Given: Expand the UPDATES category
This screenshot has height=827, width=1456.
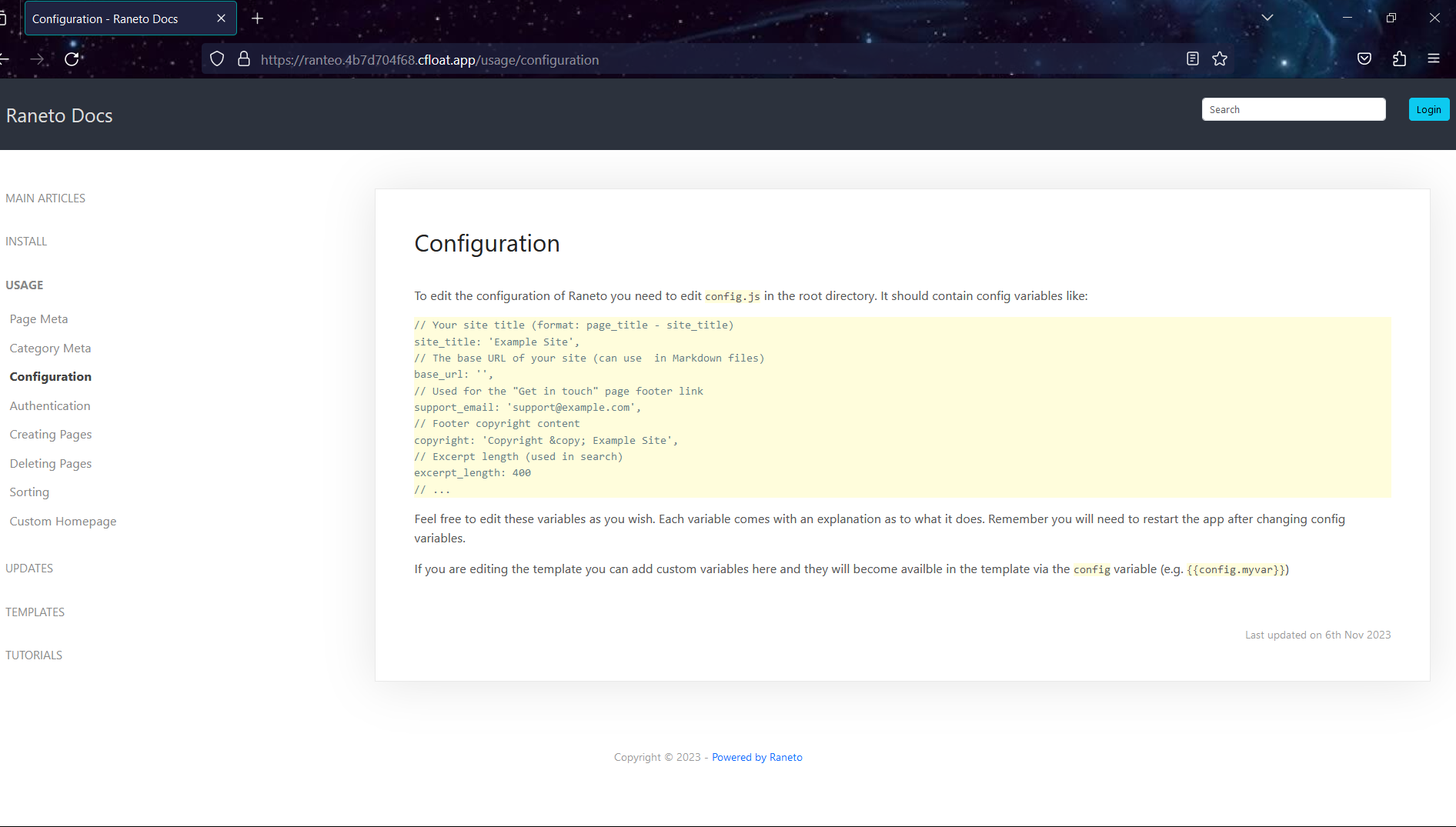Looking at the screenshot, I should [x=29, y=569].
